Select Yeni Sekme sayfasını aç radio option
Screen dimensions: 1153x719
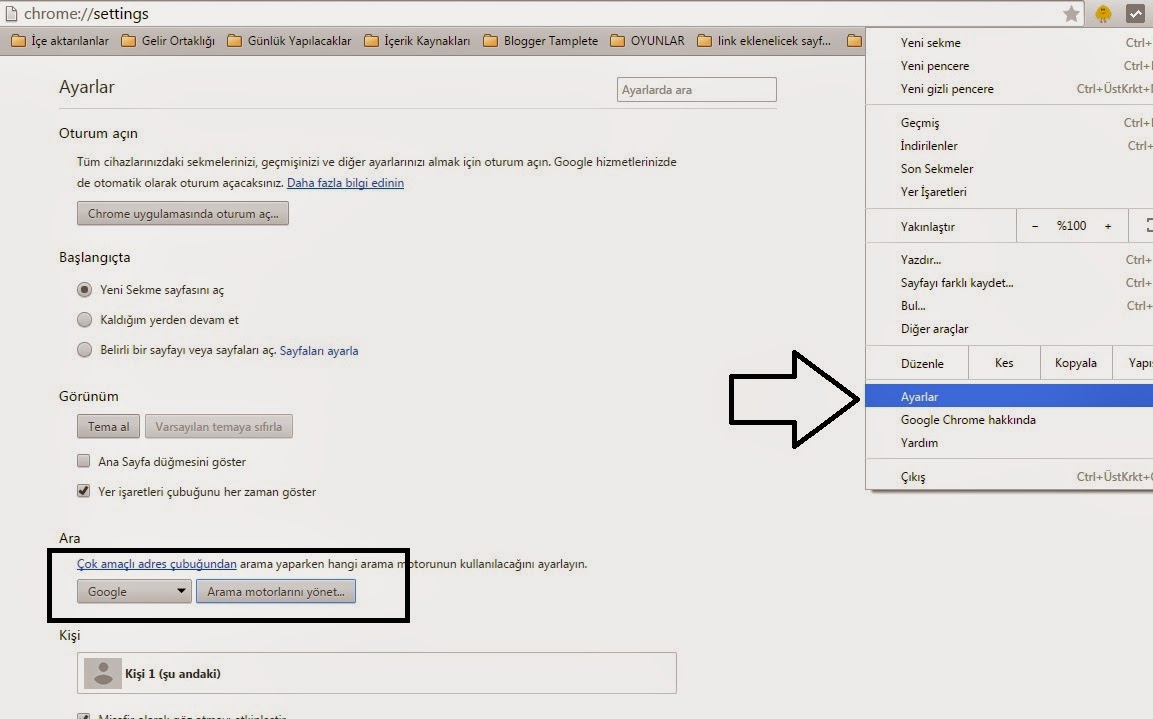[x=85, y=290]
